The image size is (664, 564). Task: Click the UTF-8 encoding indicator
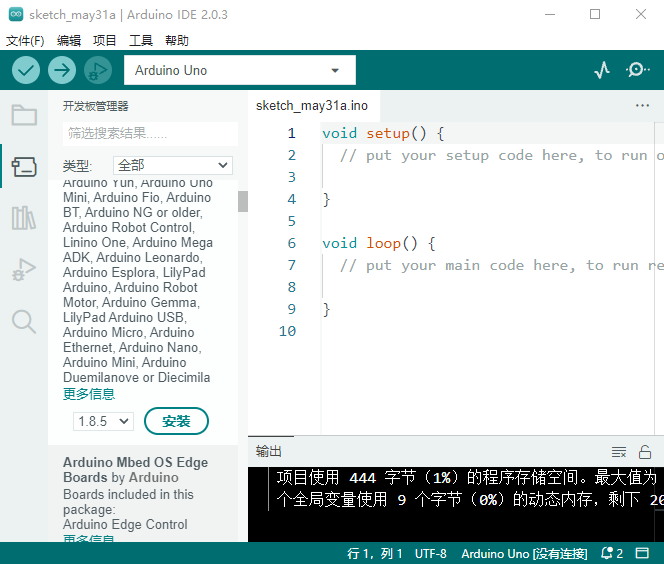(431, 553)
